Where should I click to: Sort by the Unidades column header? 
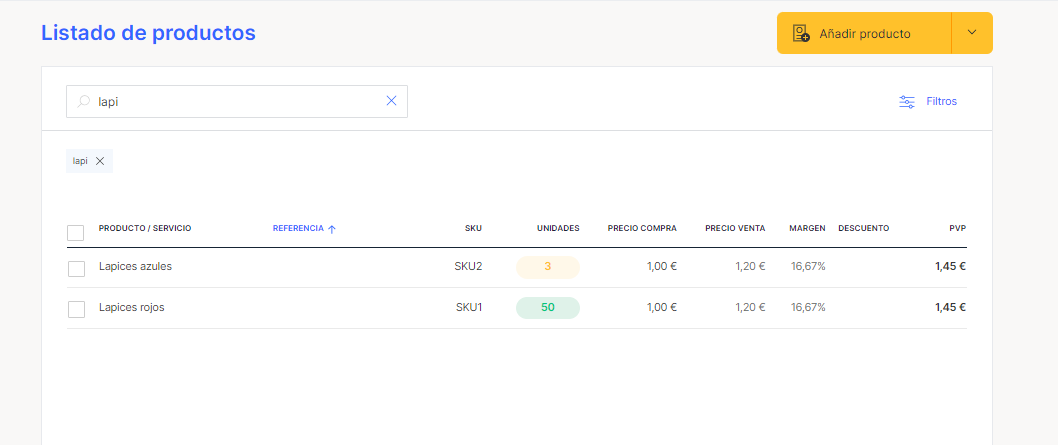558,229
